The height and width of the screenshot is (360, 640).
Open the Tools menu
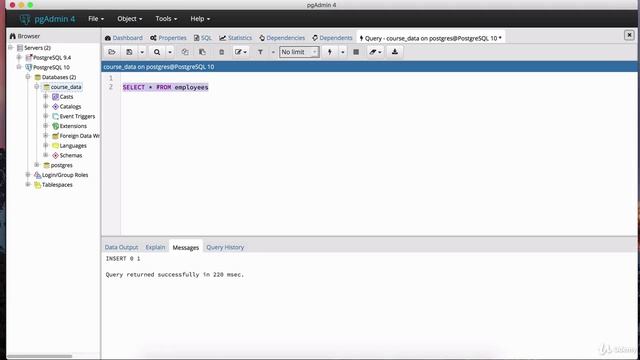click(166, 19)
